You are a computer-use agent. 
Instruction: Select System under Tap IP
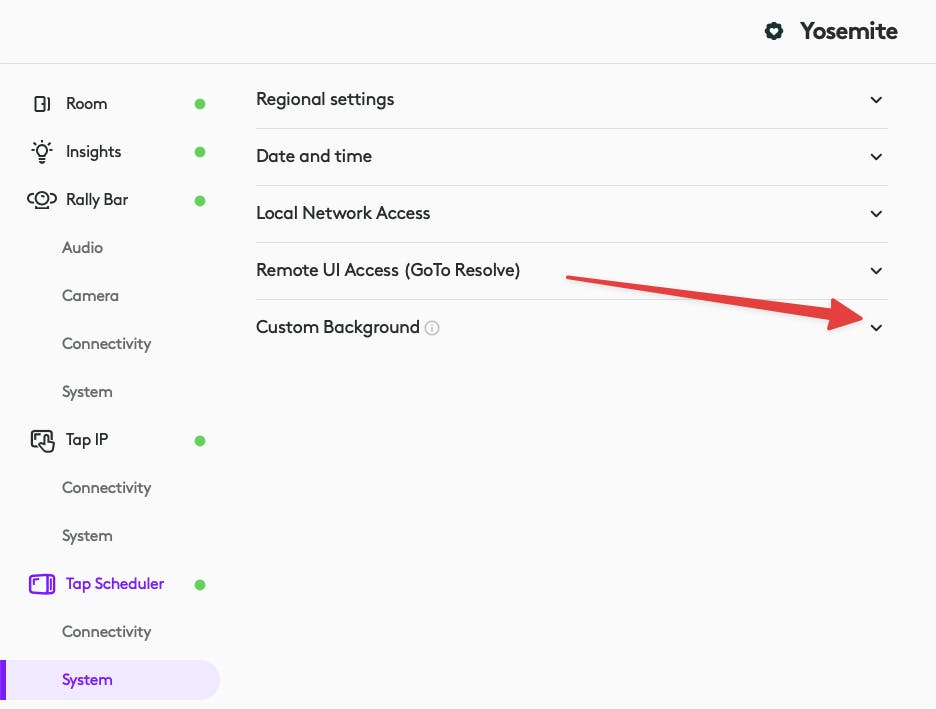click(x=87, y=536)
